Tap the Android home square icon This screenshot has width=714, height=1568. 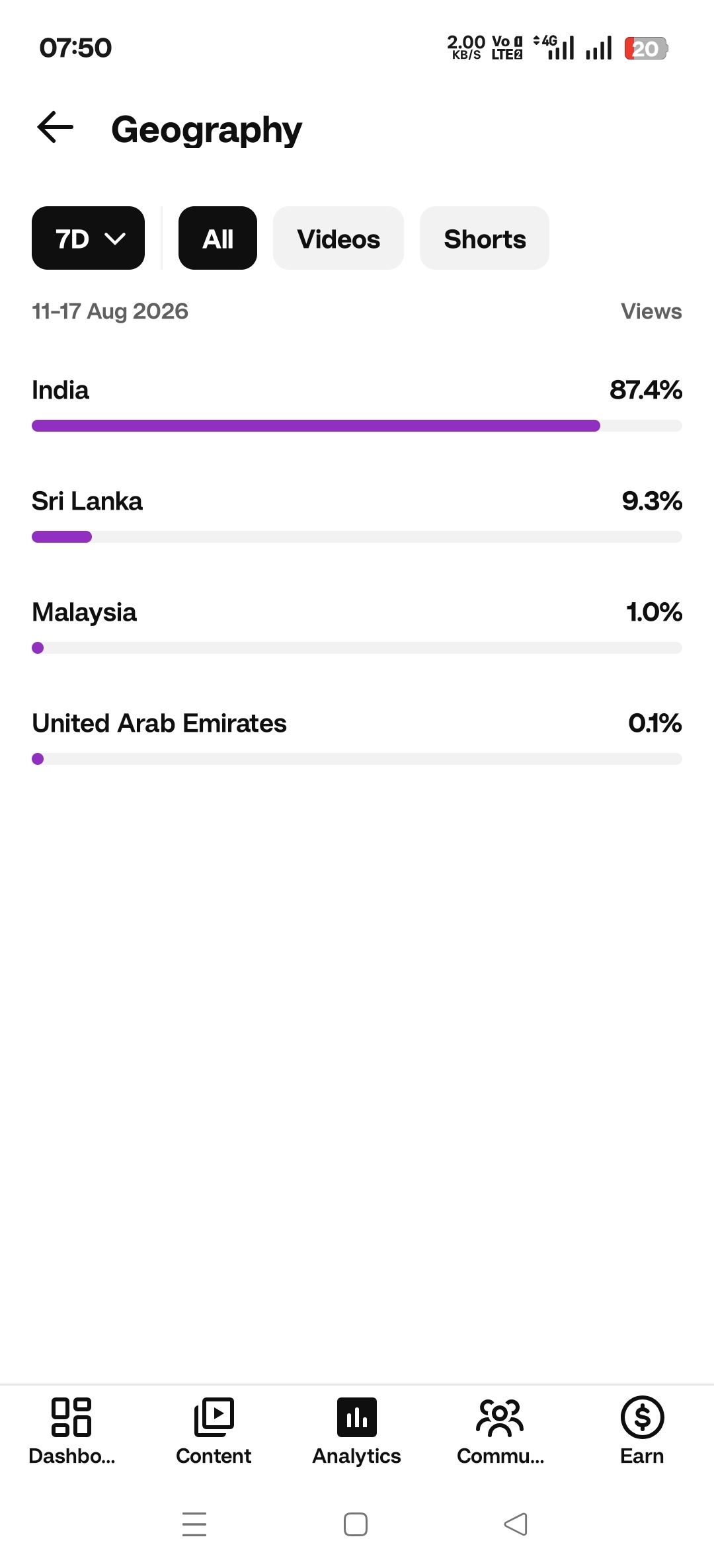click(356, 1524)
